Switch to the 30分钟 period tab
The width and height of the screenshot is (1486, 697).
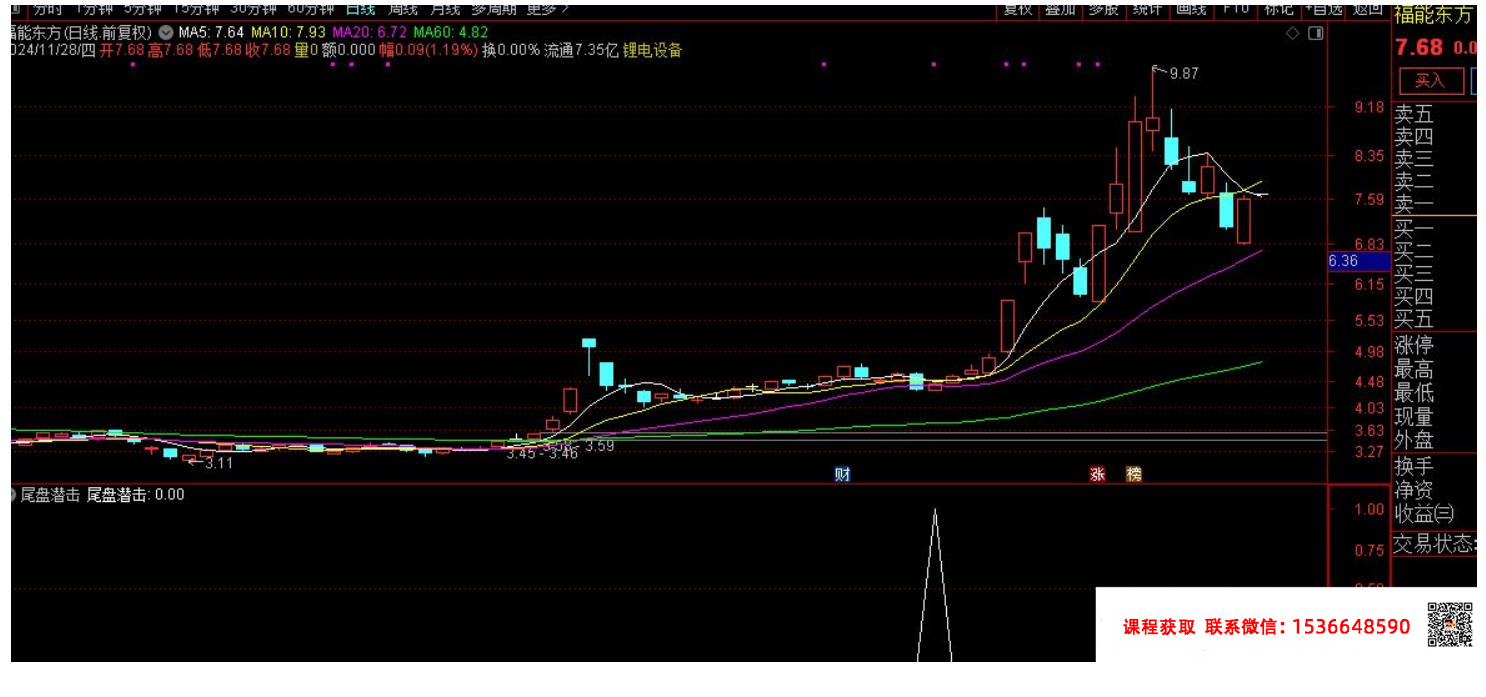tap(252, 8)
